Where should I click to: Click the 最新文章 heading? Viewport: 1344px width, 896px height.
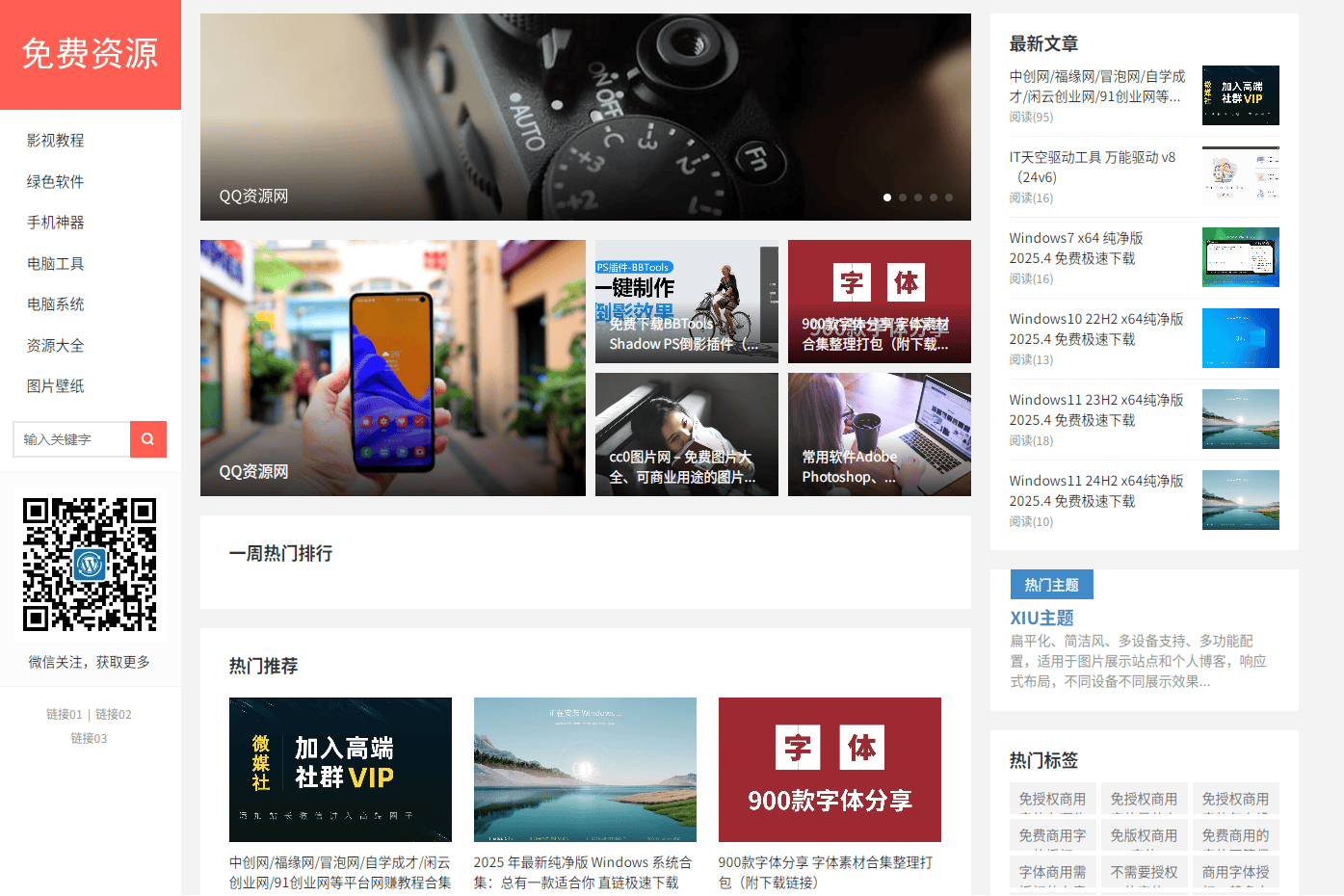1043,44
